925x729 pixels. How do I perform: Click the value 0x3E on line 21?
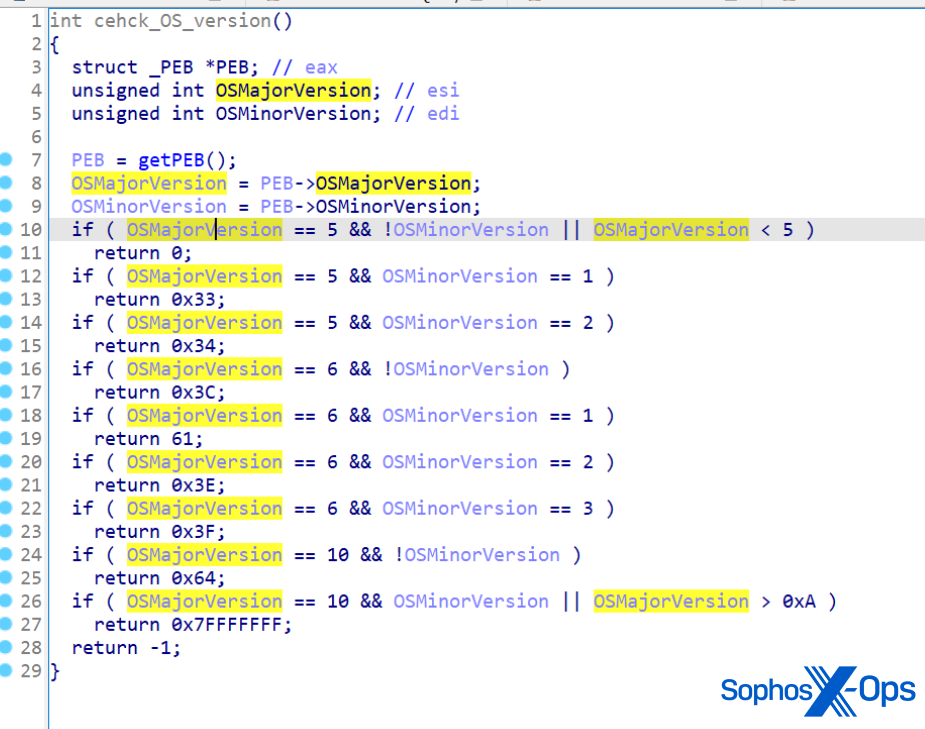click(193, 485)
